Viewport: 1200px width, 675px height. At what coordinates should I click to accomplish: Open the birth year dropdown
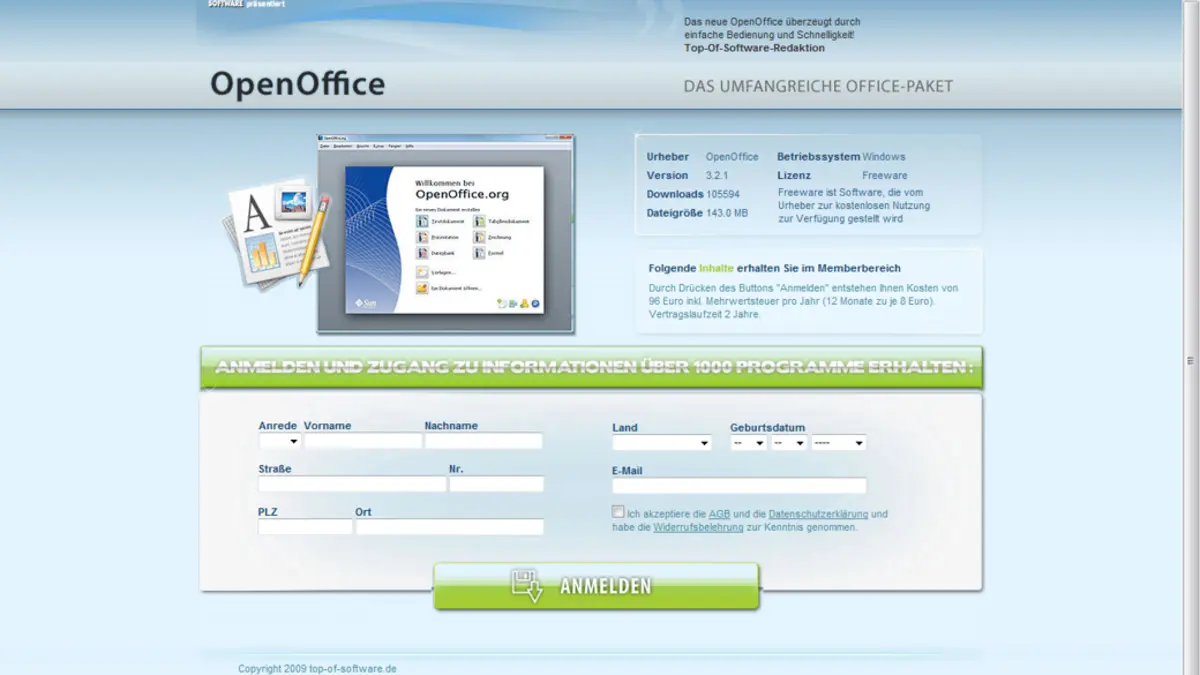[838, 442]
